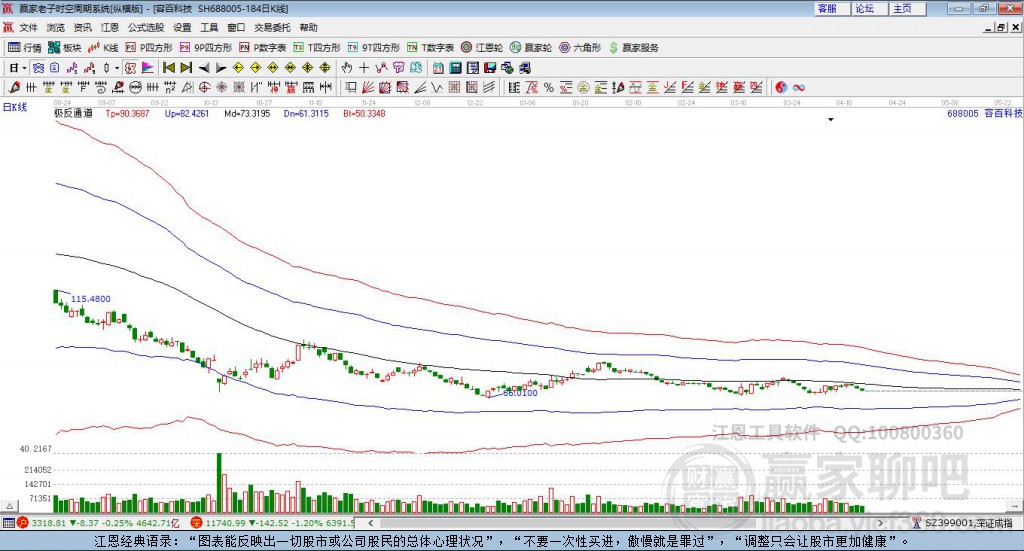
Task: Toggle the pressed blue pattern button beside 日
Action: click(39, 68)
